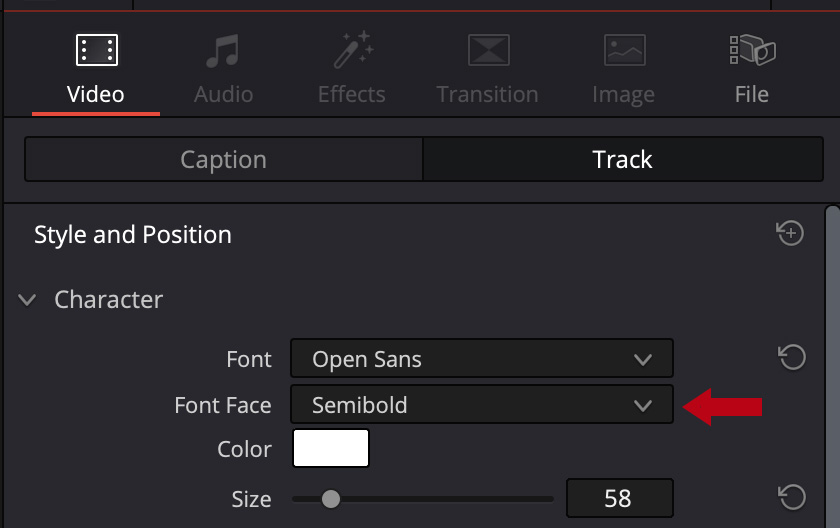Screen dimensions: 840x528
Task: Open the Font dropdown showing Open Sans
Action: point(481,359)
